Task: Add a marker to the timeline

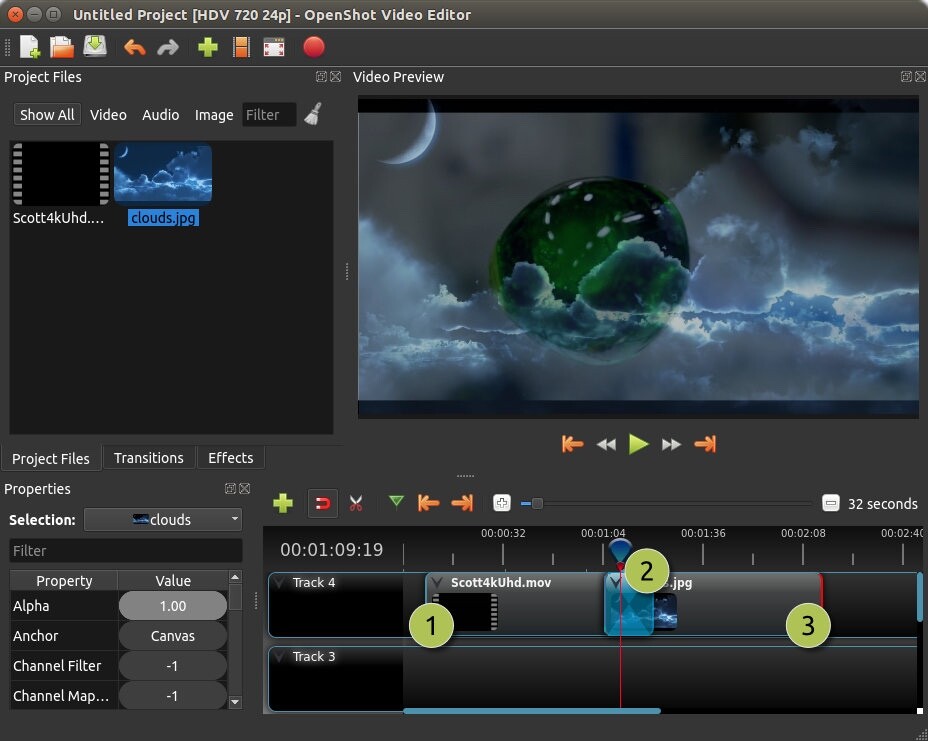Action: pyautogui.click(x=395, y=503)
